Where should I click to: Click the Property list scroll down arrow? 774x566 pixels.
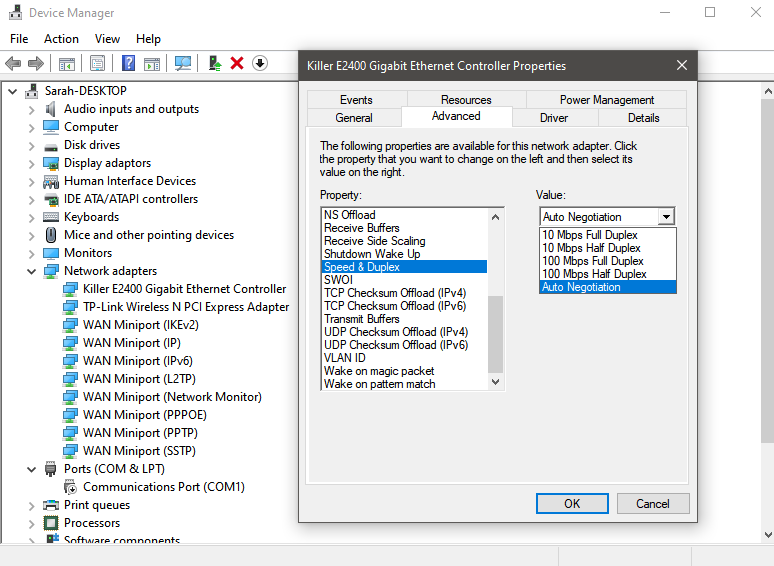tap(495, 381)
